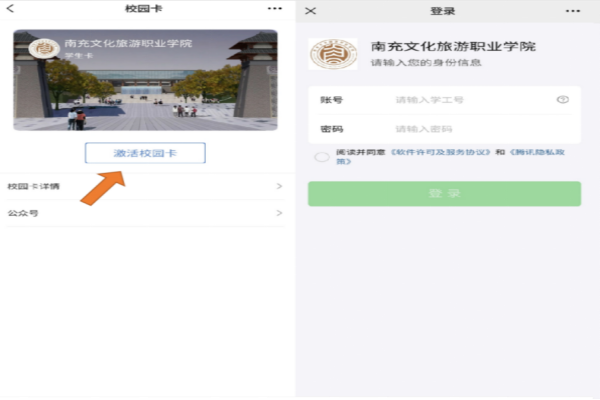Tap the back arrow on 校园卡 screen

[x=10, y=8]
